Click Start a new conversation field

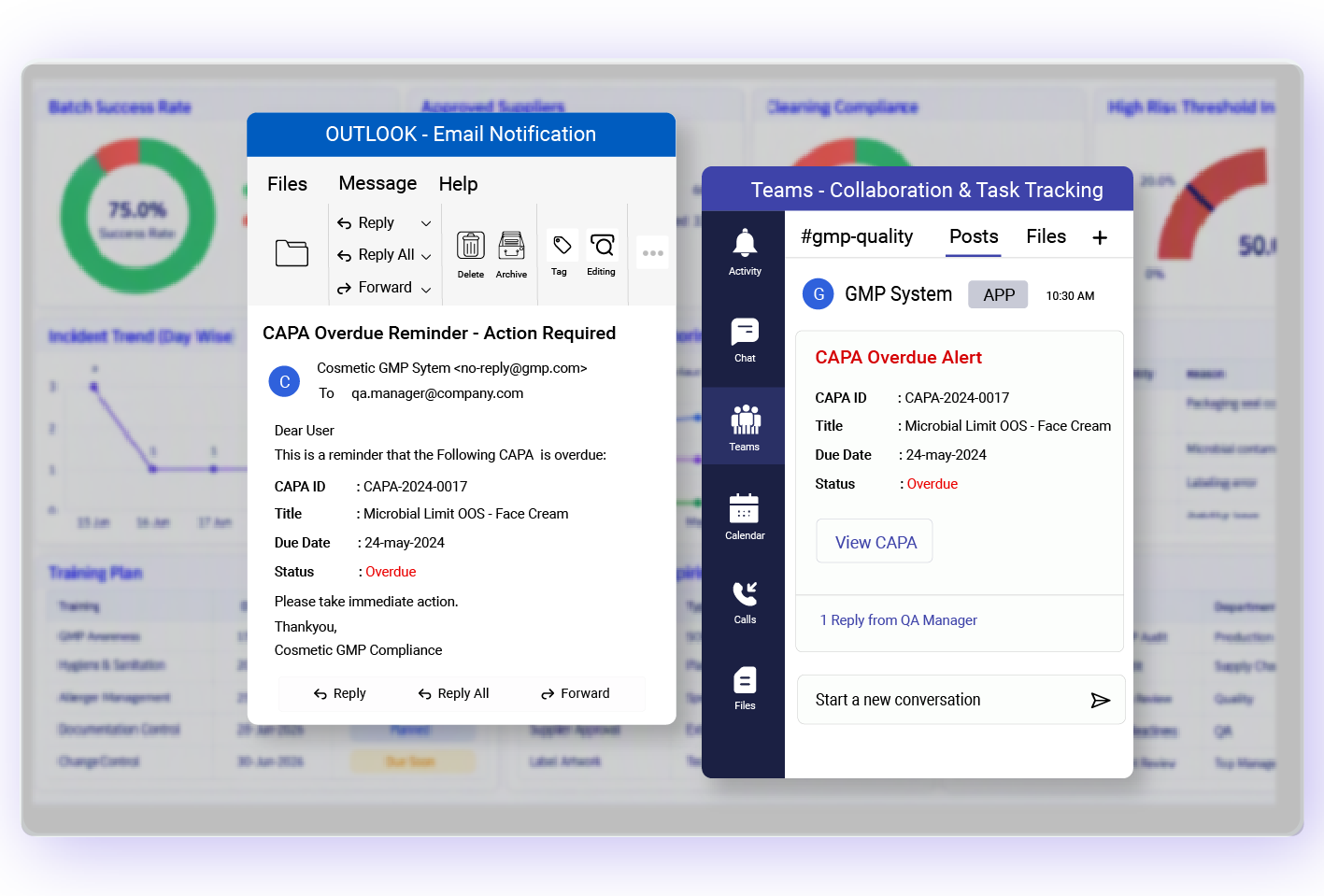[x=961, y=700]
